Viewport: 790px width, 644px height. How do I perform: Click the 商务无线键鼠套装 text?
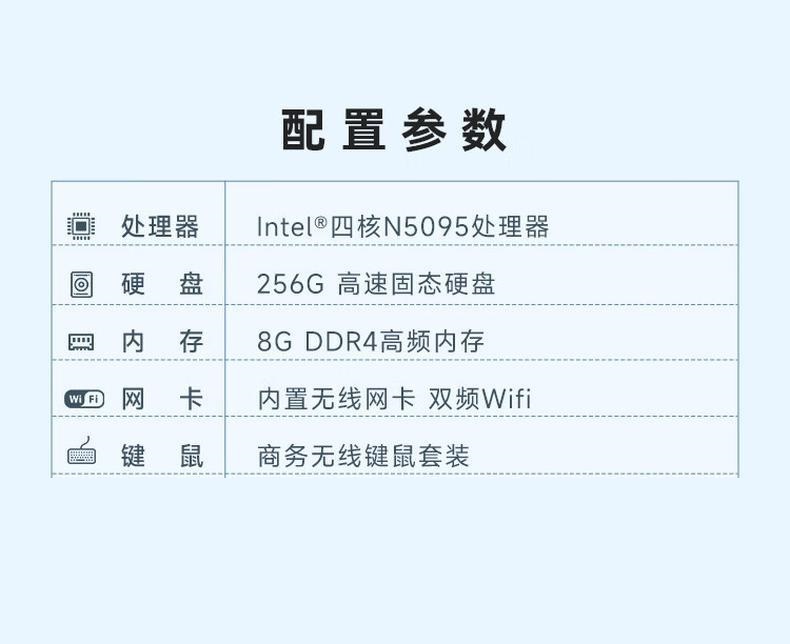363,456
